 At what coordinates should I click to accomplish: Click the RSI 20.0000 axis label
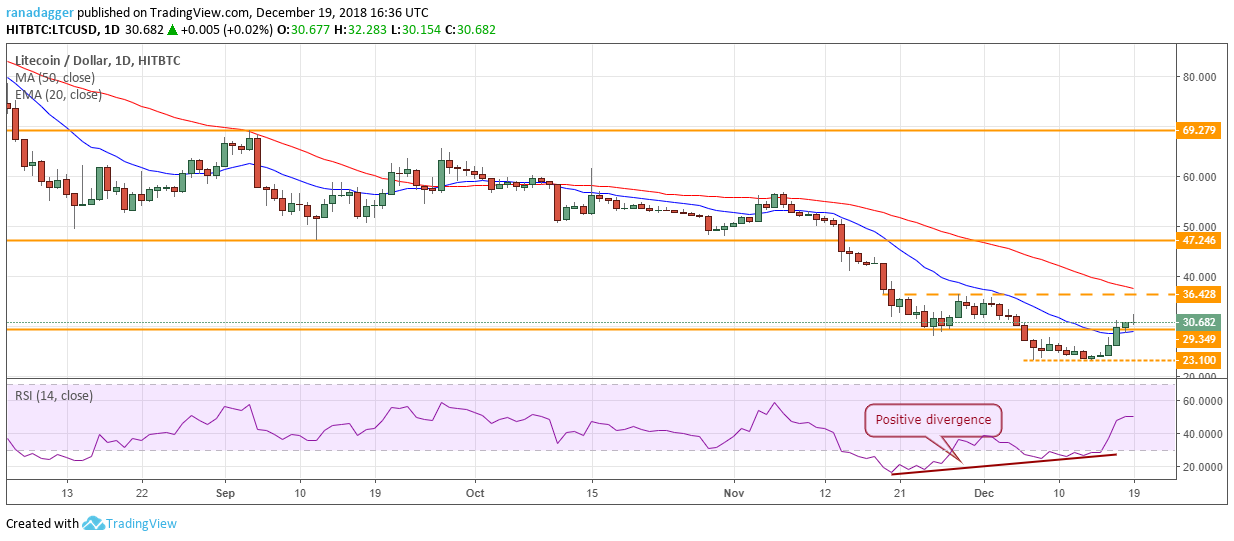[1202, 467]
